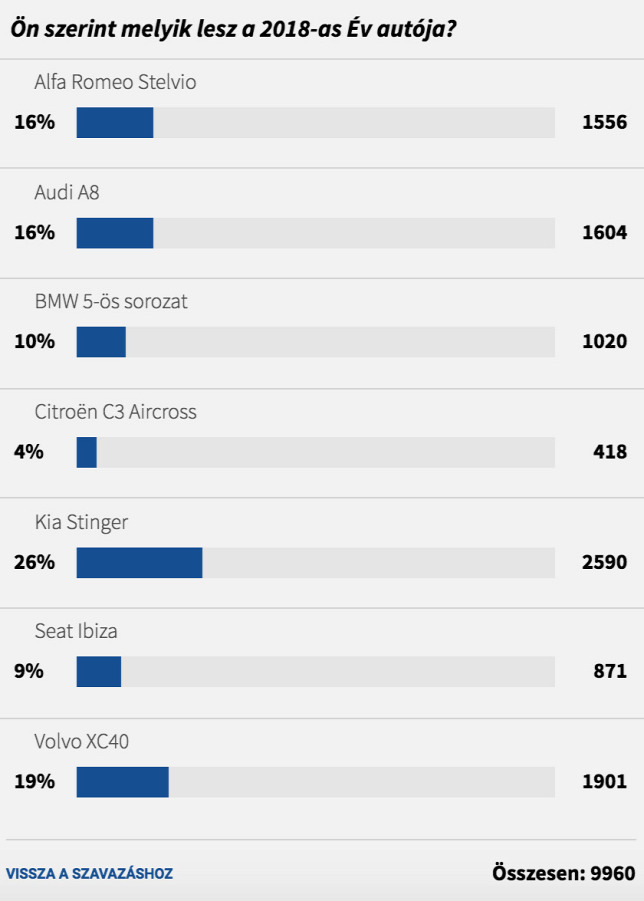The width and height of the screenshot is (644, 901).
Task: Select the Audi A8 label
Action: pyautogui.click(x=67, y=192)
